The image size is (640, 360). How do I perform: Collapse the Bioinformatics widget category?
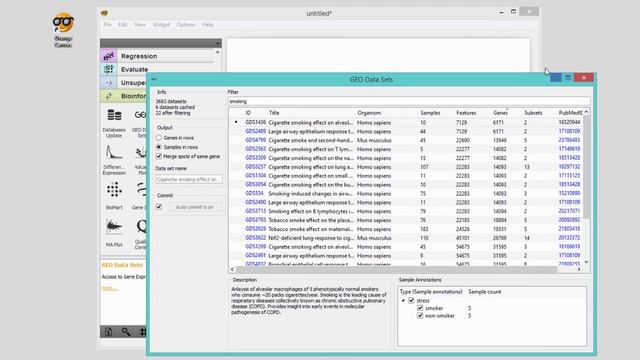[123, 96]
